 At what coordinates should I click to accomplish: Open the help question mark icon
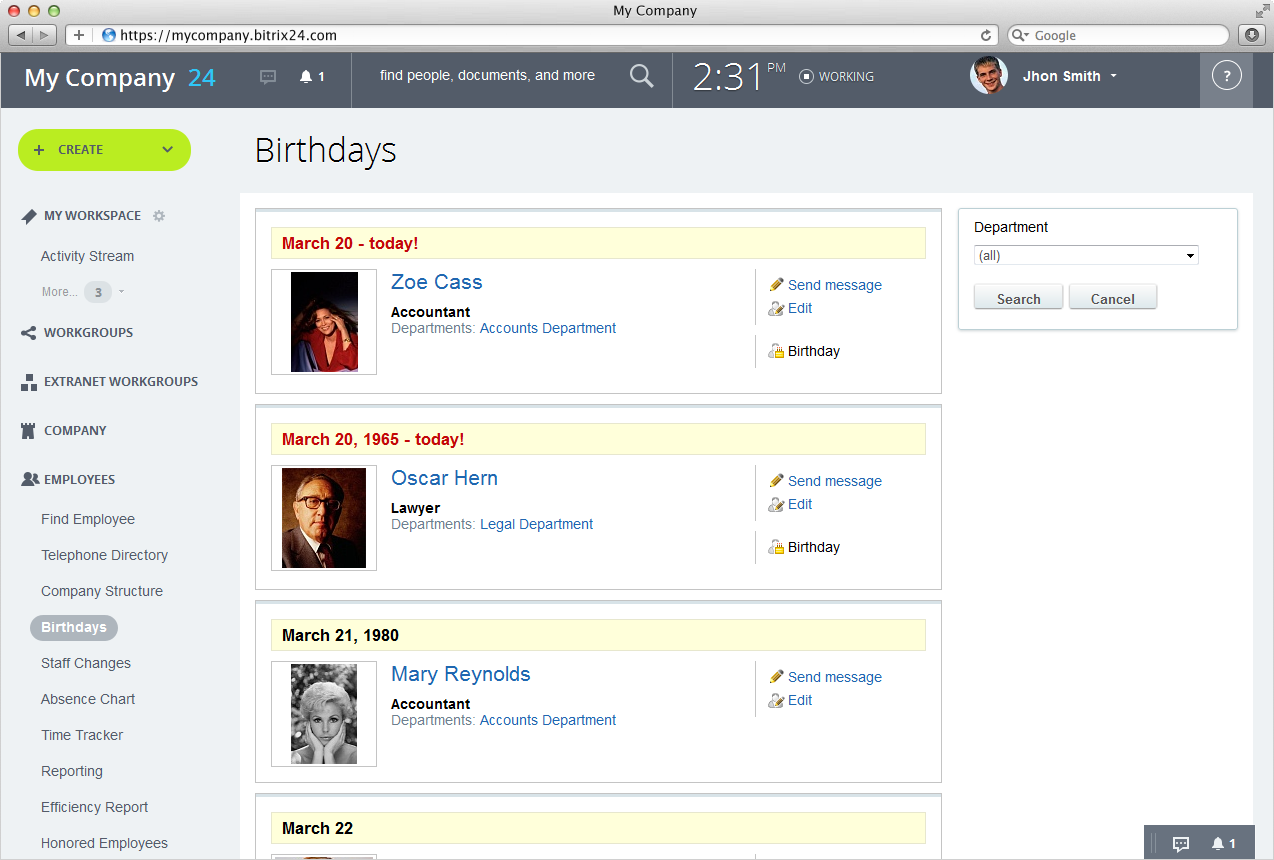click(1226, 76)
